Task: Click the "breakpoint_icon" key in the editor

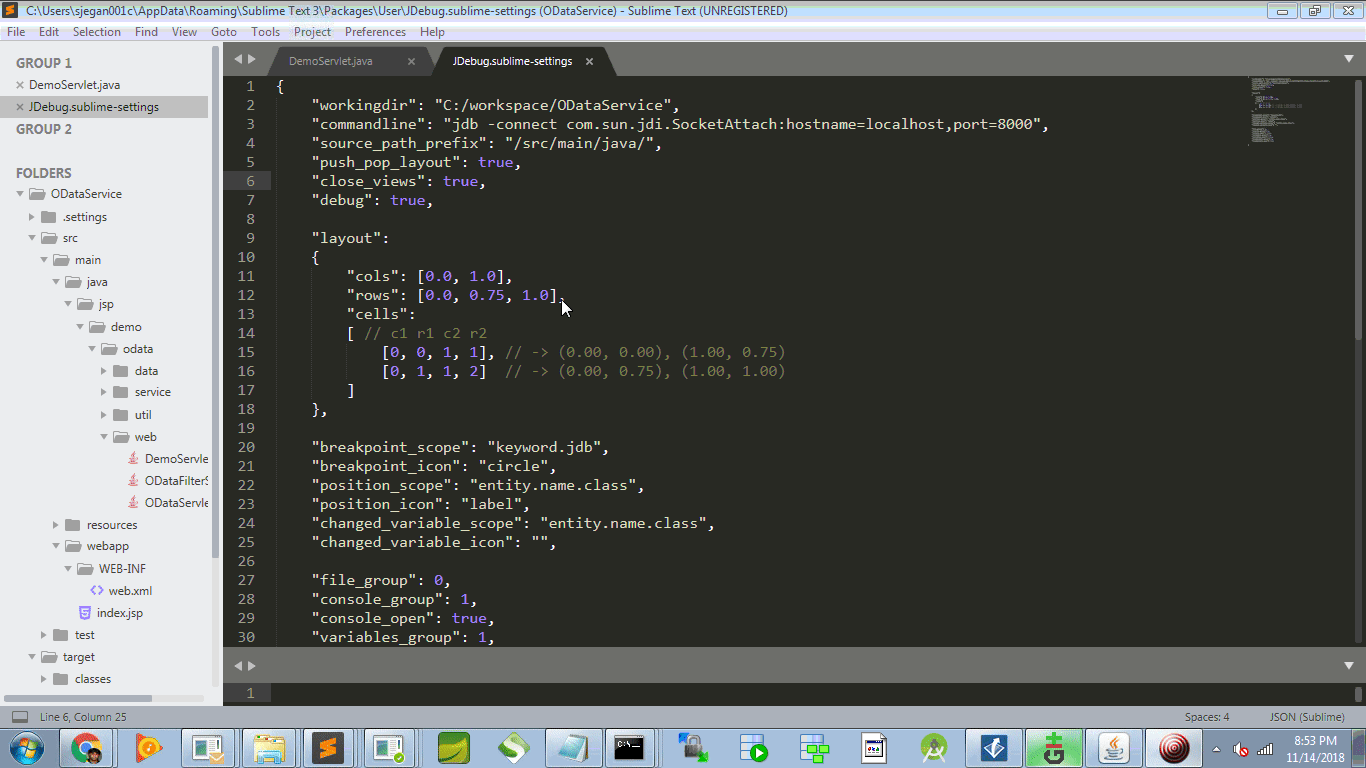Action: point(392,466)
